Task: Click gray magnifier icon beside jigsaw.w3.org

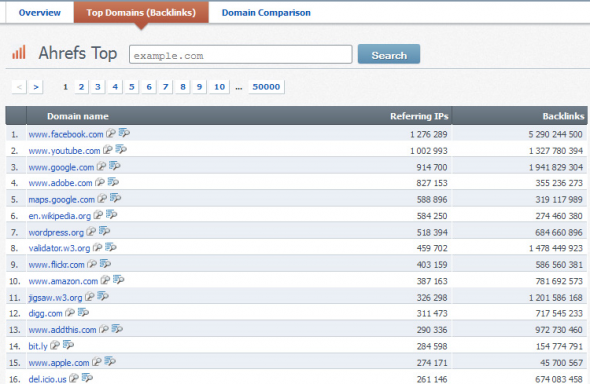Action: [90, 297]
